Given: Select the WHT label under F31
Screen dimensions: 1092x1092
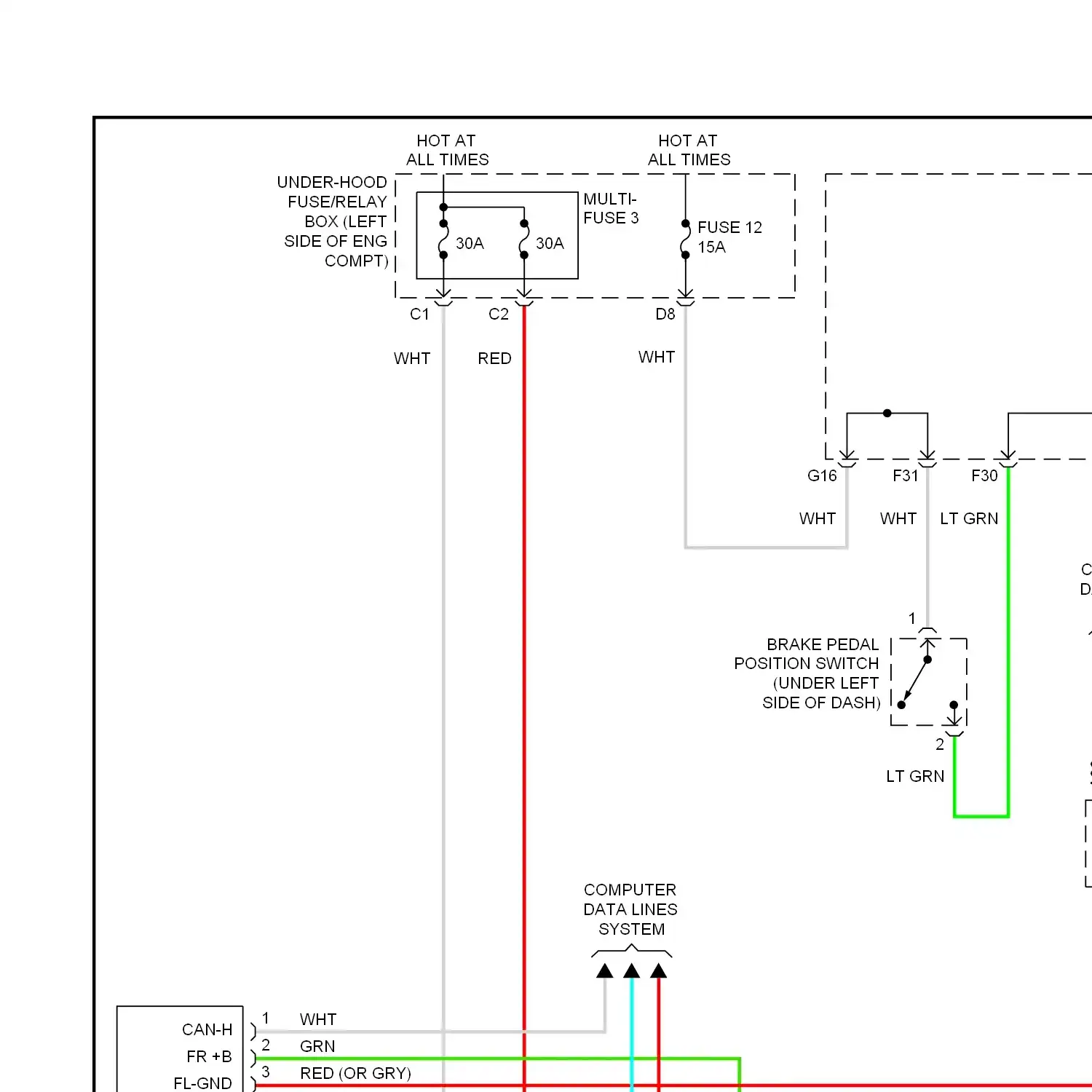Looking at the screenshot, I should click(x=898, y=518).
